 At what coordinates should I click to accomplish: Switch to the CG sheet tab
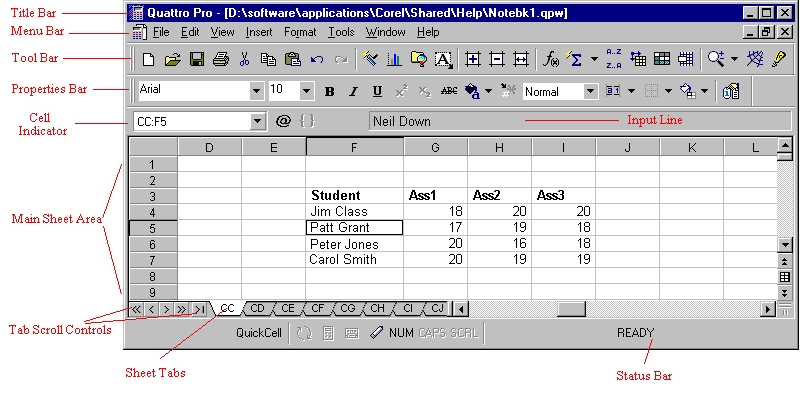[347, 308]
